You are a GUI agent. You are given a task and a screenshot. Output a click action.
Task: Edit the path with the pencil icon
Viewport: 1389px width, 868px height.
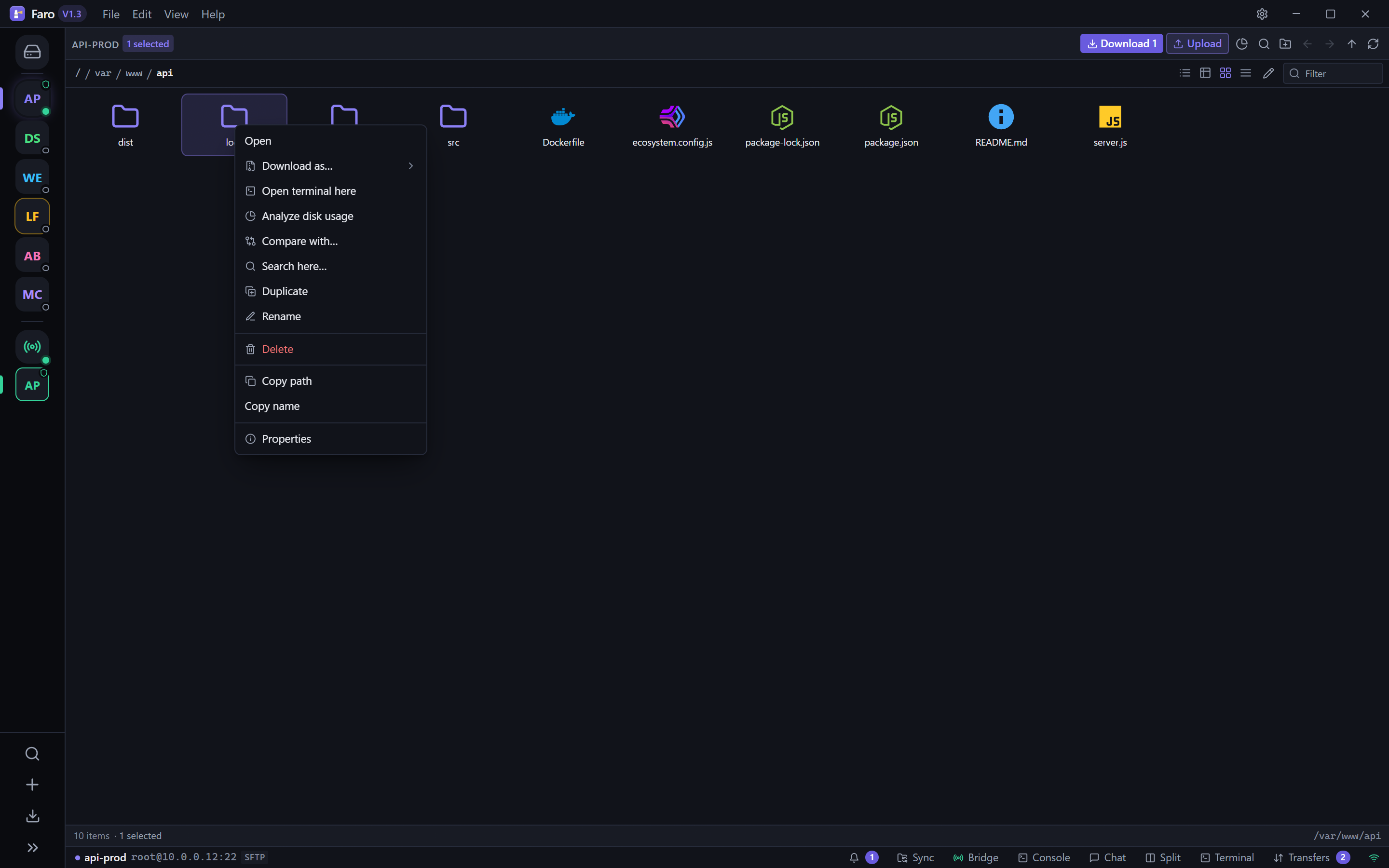pyautogui.click(x=1268, y=73)
